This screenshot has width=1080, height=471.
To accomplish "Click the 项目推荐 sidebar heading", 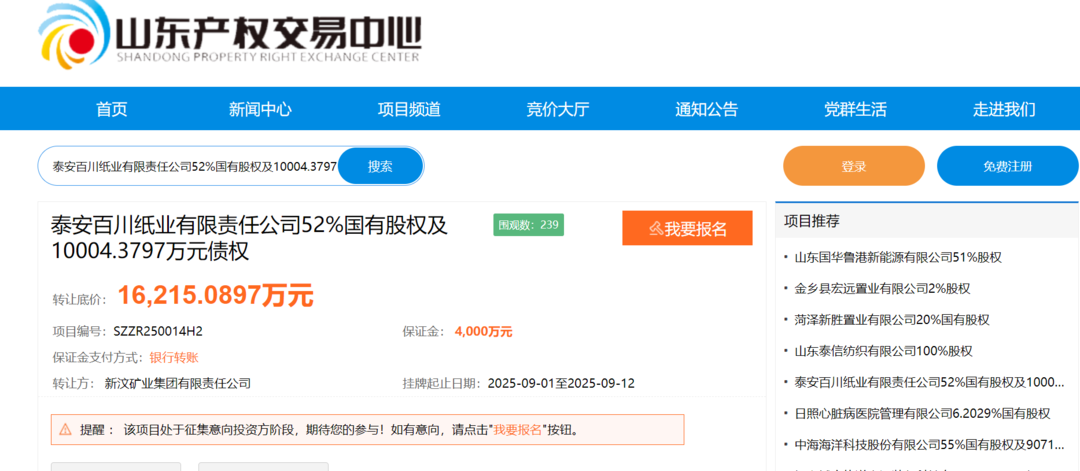I will [x=811, y=221].
